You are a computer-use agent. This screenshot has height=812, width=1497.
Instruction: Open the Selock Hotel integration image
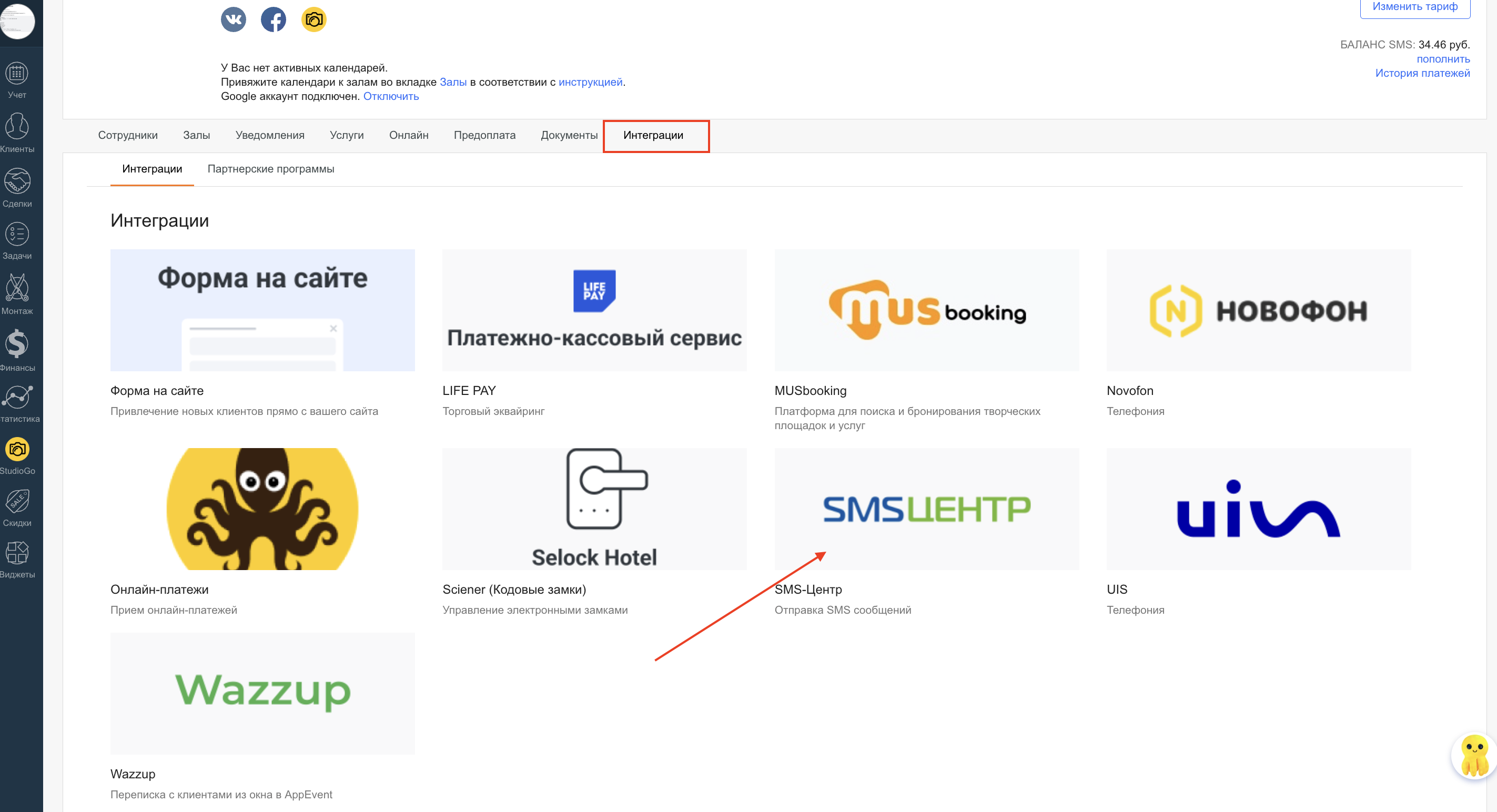click(594, 509)
